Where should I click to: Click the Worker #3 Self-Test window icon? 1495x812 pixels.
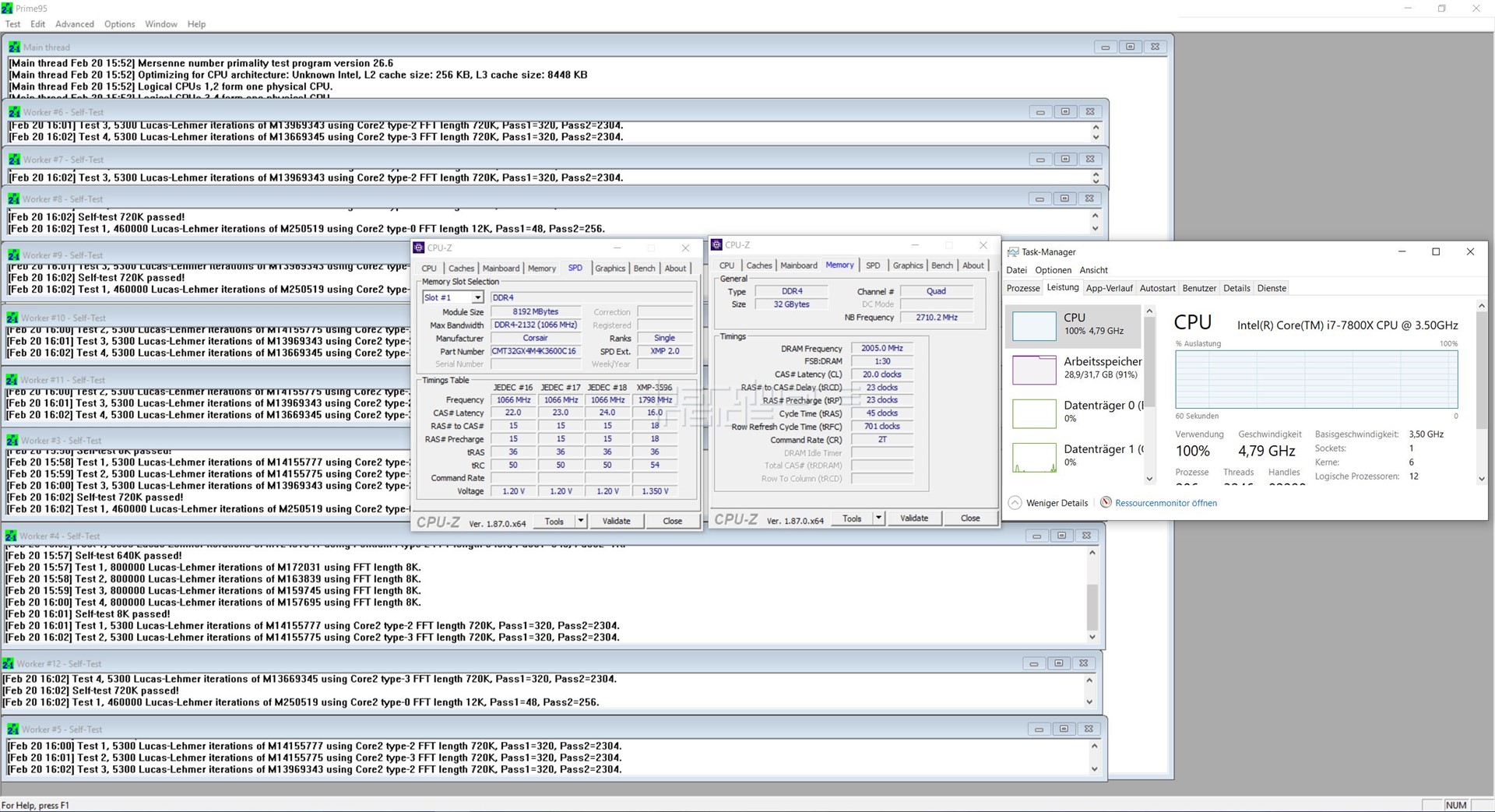click(x=12, y=440)
